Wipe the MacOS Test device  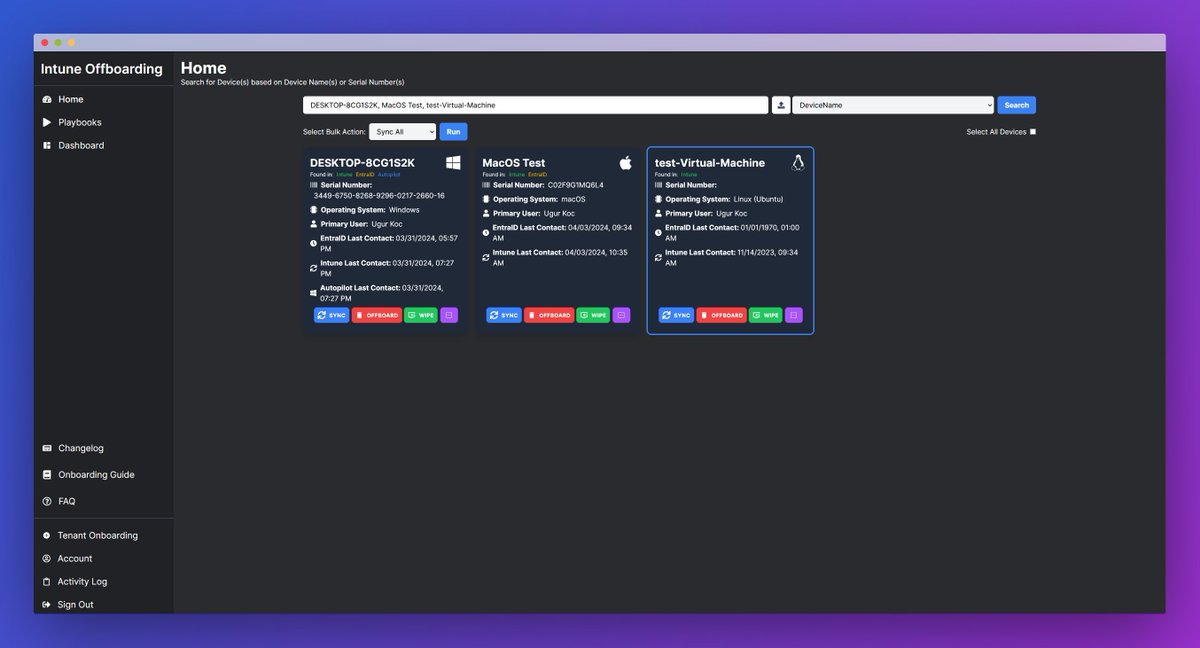point(593,315)
